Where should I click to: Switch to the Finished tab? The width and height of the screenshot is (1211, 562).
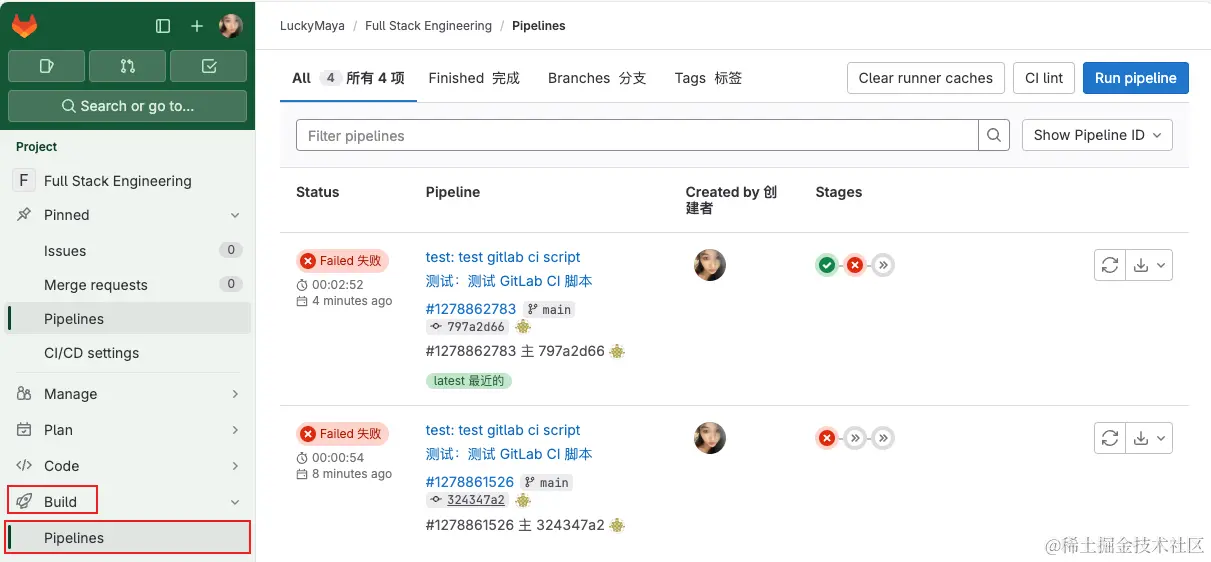(x=473, y=78)
